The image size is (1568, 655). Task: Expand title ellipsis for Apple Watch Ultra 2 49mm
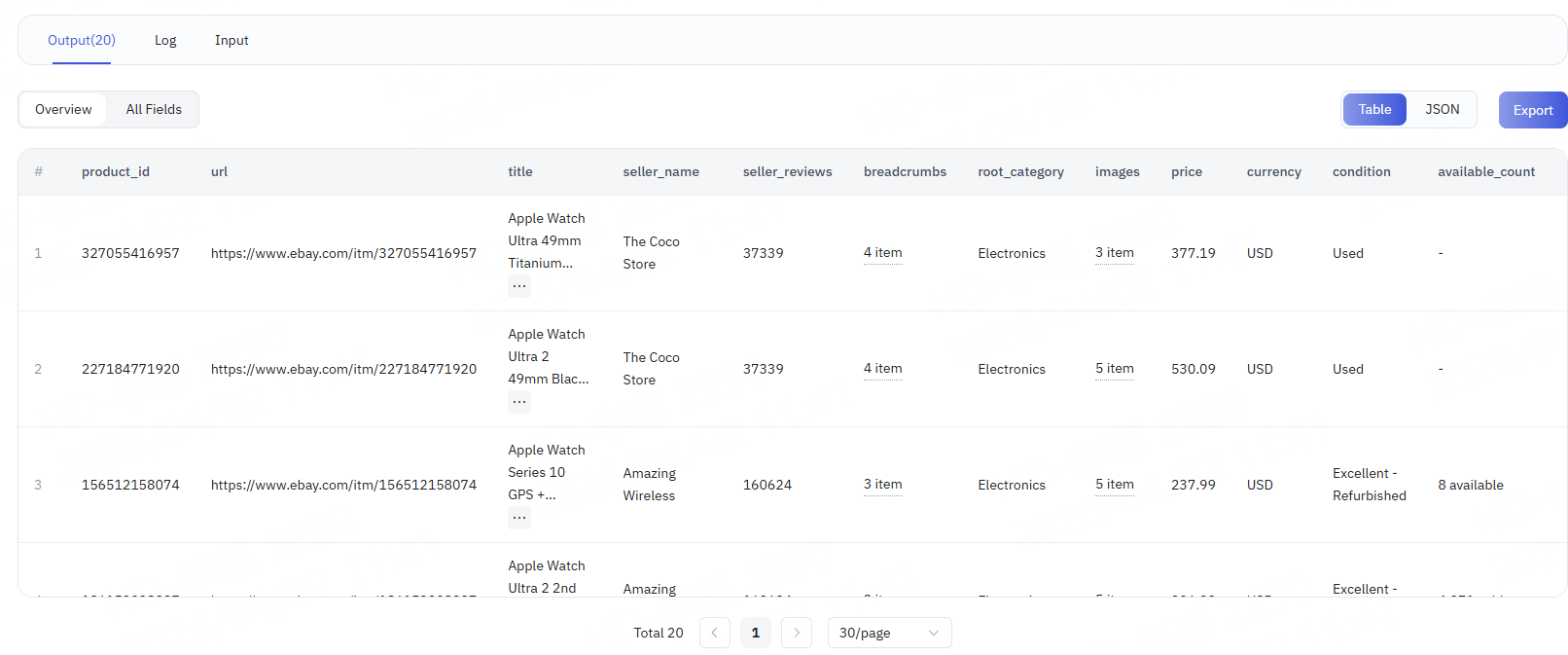coord(519,401)
